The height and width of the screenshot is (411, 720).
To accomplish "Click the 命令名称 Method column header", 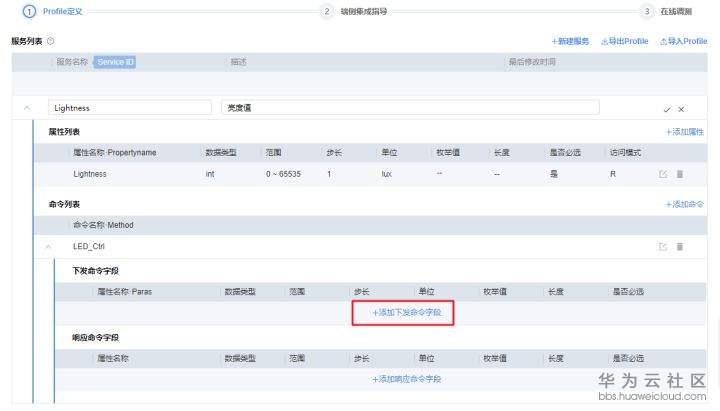I will coord(103,225).
